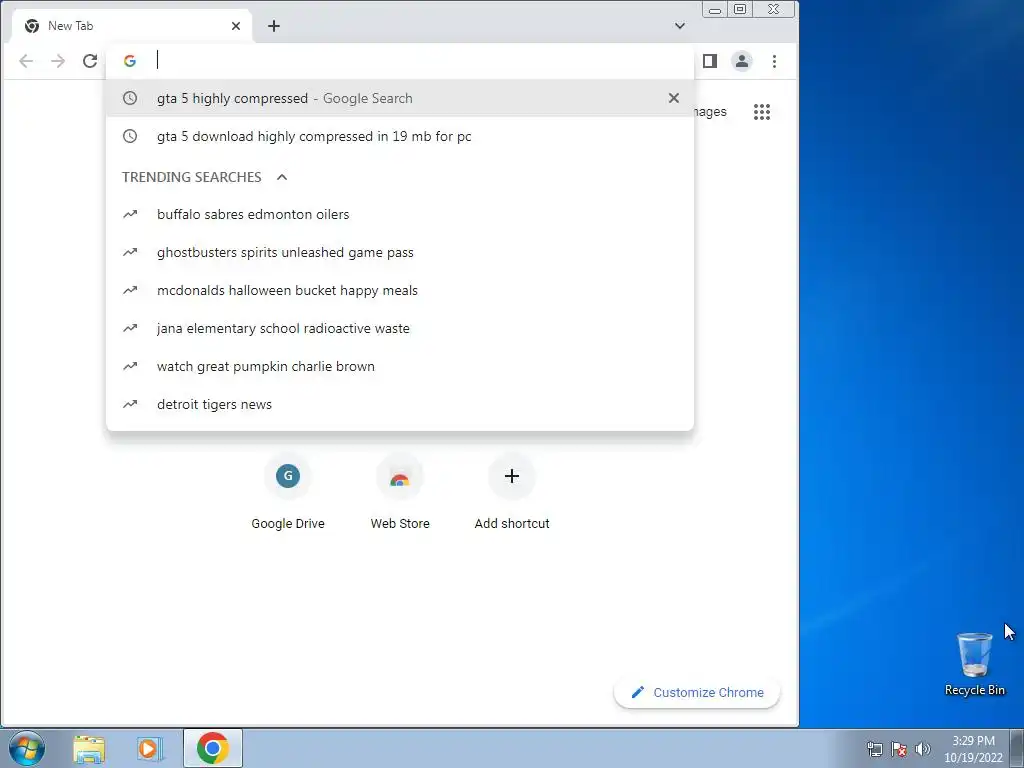Screen dimensions: 1024x768
Task: Choose 'gta 5 highly compressed' history suggestion
Action: point(400,98)
